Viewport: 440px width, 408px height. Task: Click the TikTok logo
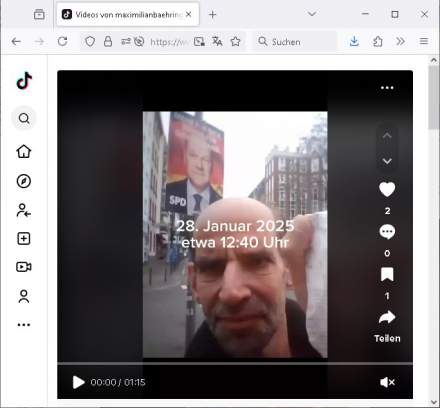24,81
